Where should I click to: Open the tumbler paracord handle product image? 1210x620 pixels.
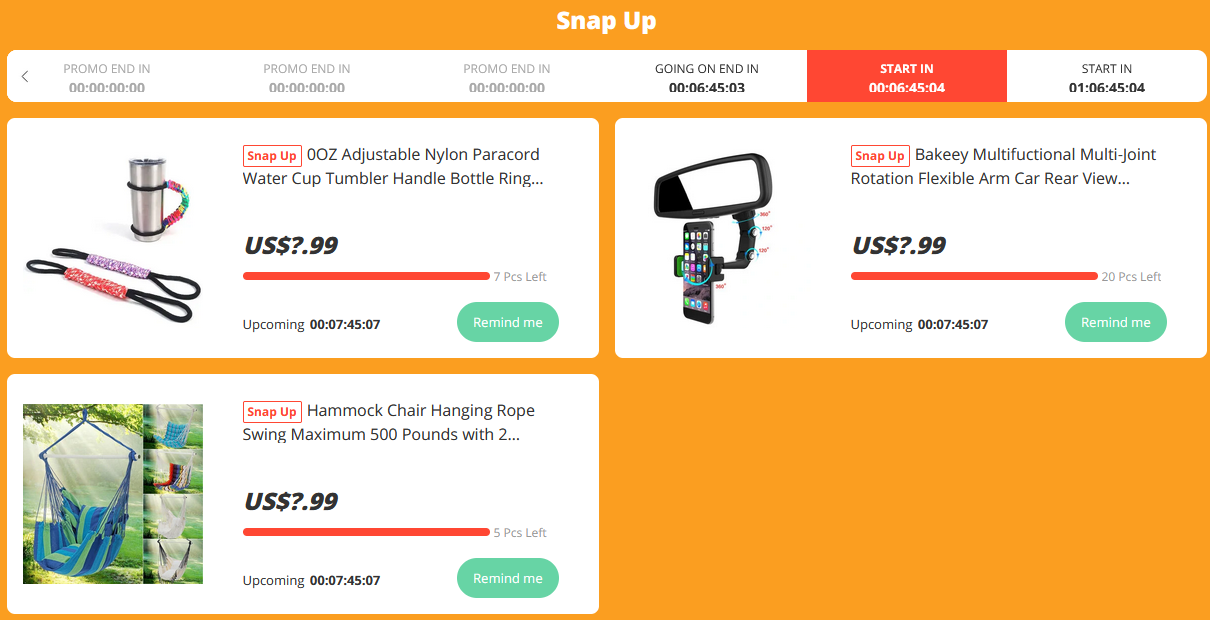[113, 238]
